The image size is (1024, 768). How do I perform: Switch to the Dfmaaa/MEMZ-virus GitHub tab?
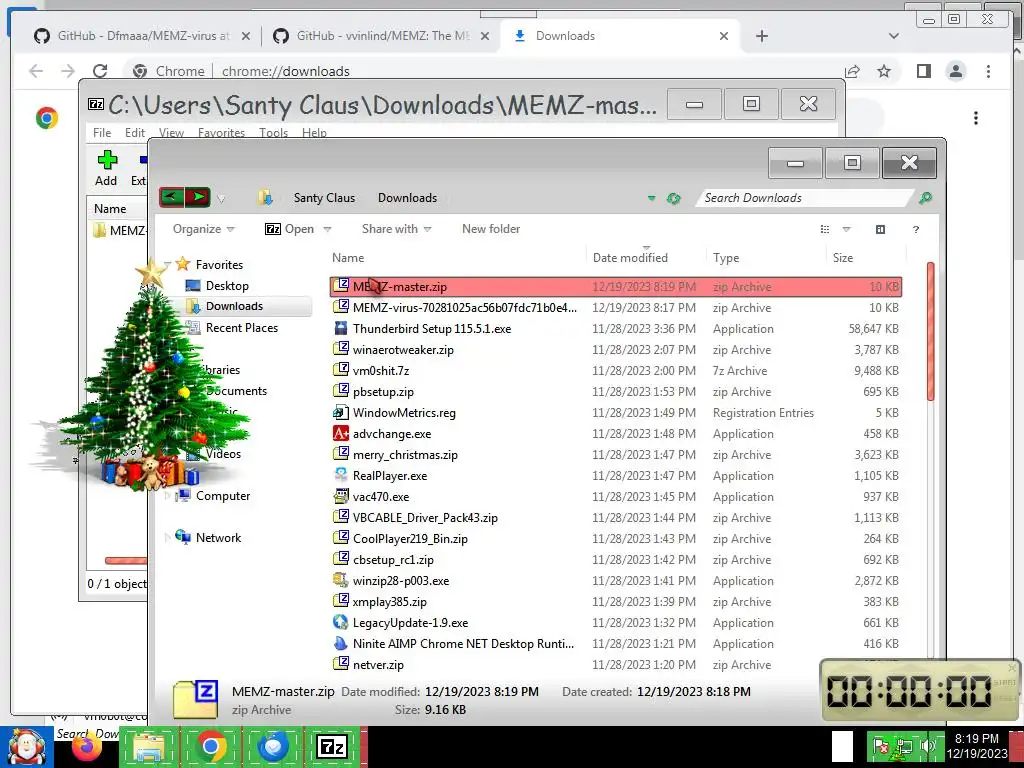pos(142,36)
